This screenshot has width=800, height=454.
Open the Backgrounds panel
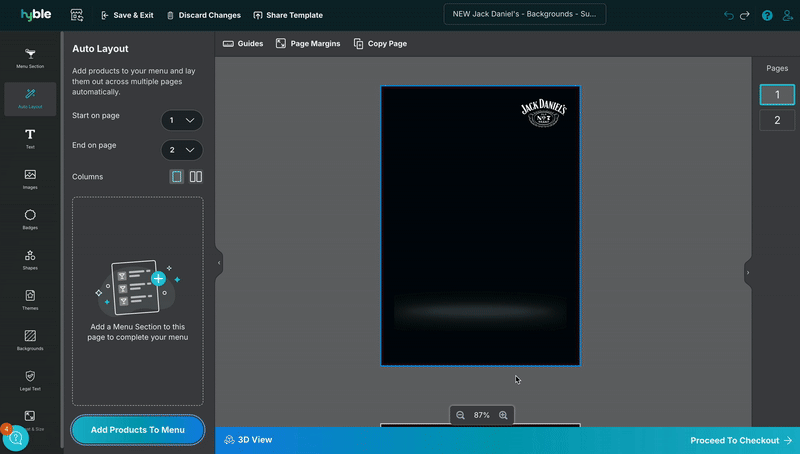(30, 340)
